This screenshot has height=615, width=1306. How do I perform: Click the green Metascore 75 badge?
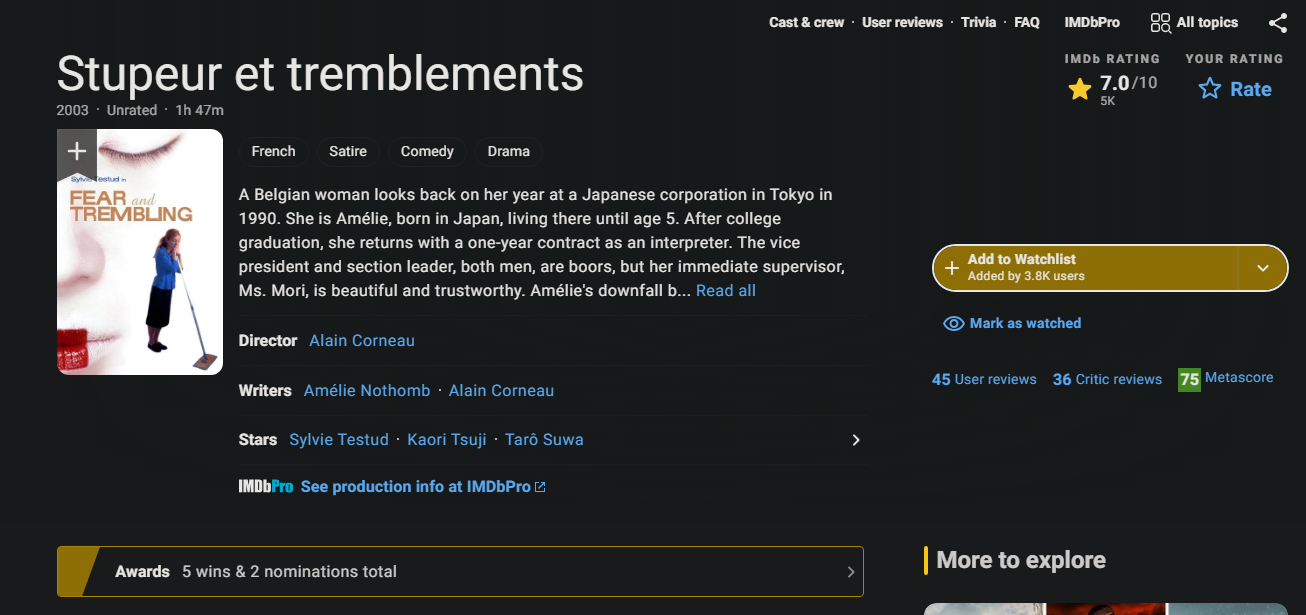pos(1189,379)
